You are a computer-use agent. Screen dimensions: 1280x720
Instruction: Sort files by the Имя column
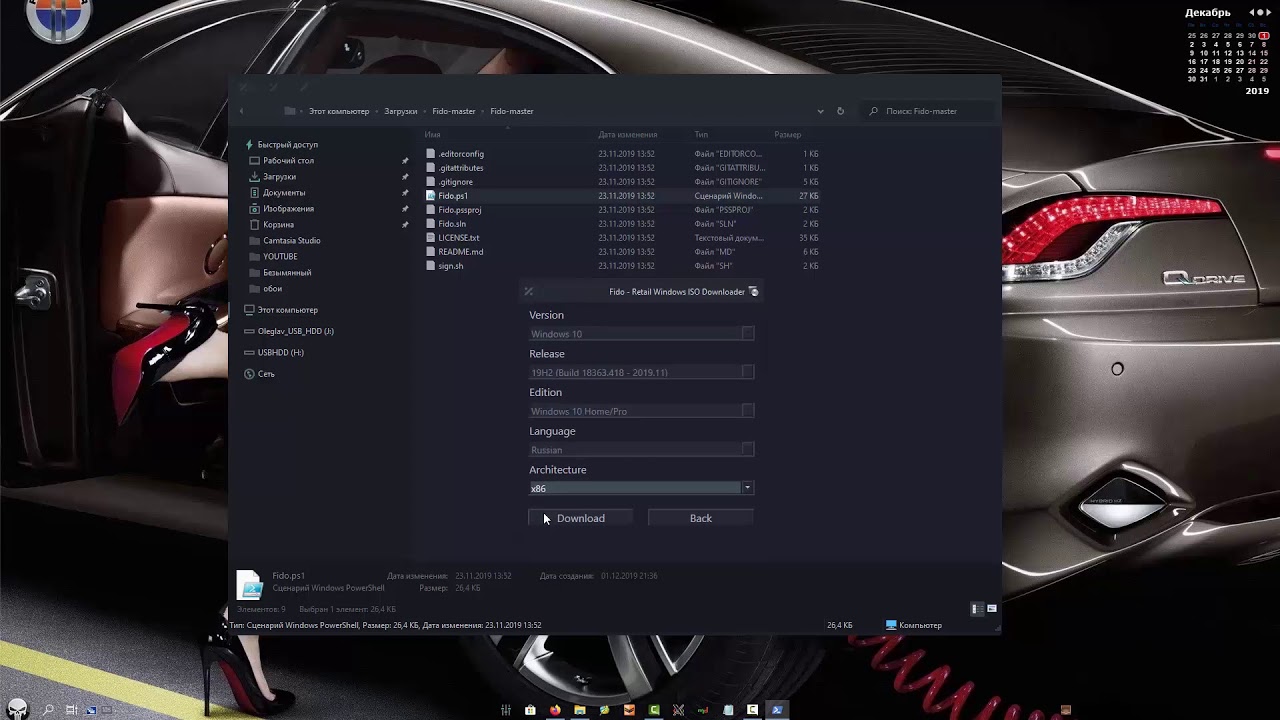tap(432, 135)
